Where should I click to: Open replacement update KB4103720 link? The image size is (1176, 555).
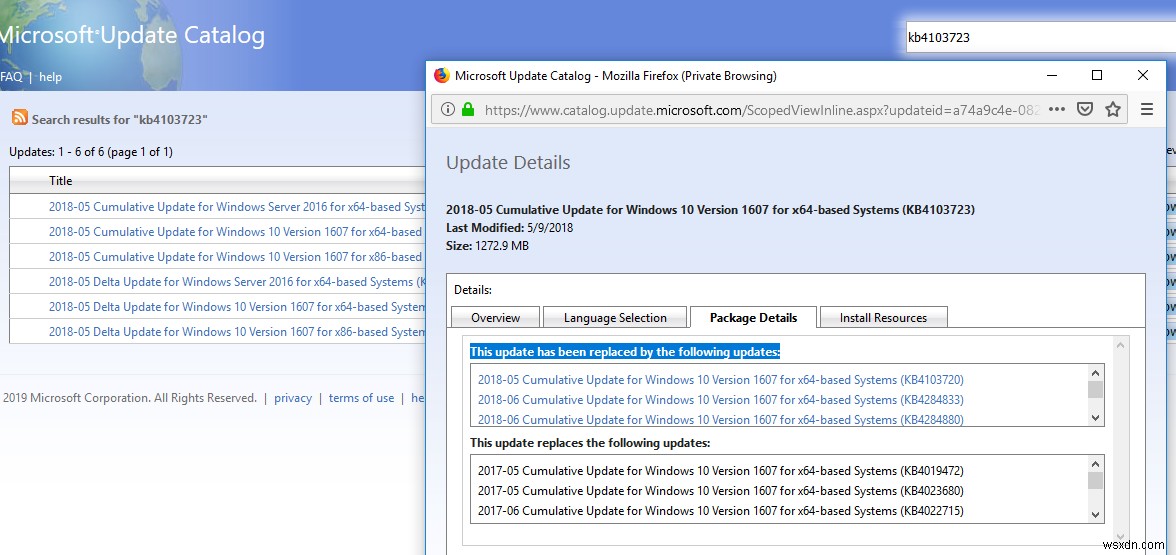tap(721, 380)
